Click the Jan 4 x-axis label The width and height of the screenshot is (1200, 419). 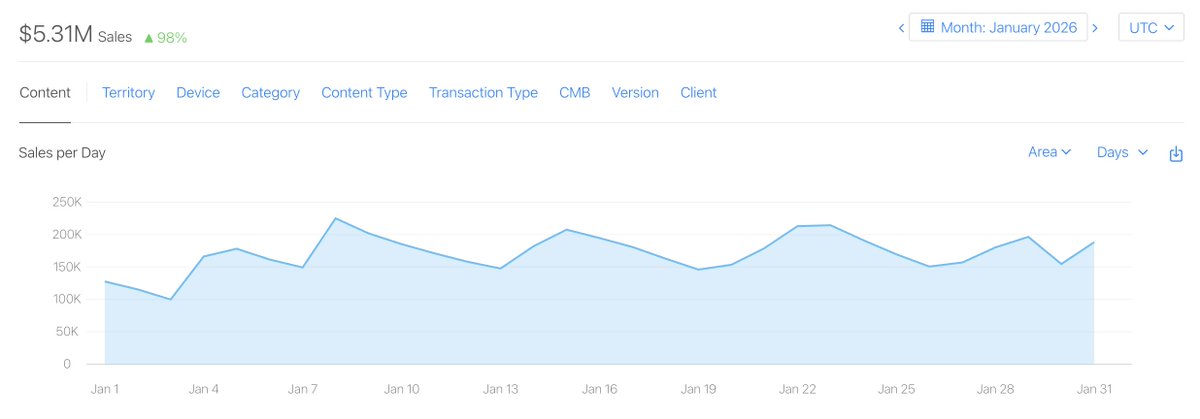pyautogui.click(x=203, y=389)
